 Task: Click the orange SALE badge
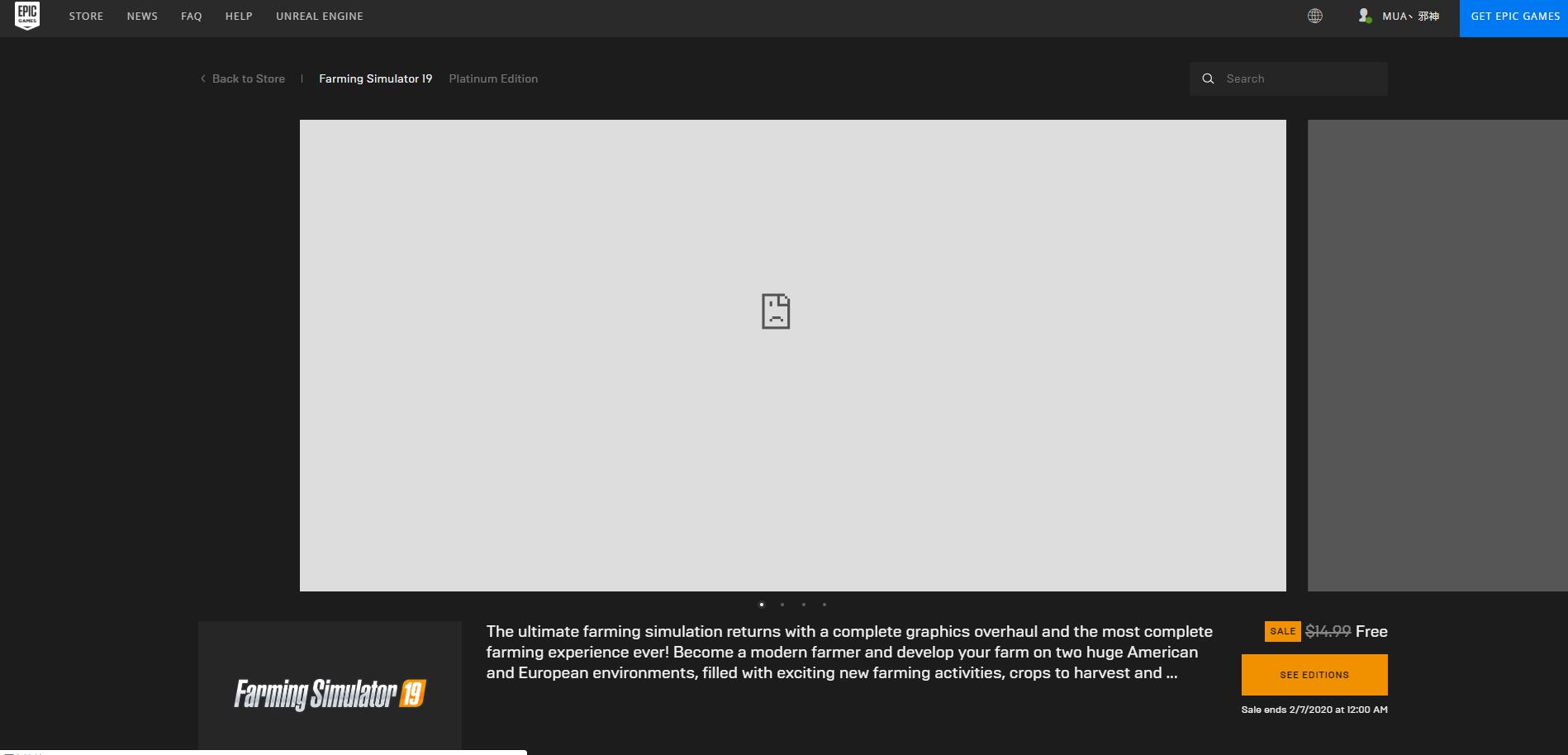[x=1282, y=631]
